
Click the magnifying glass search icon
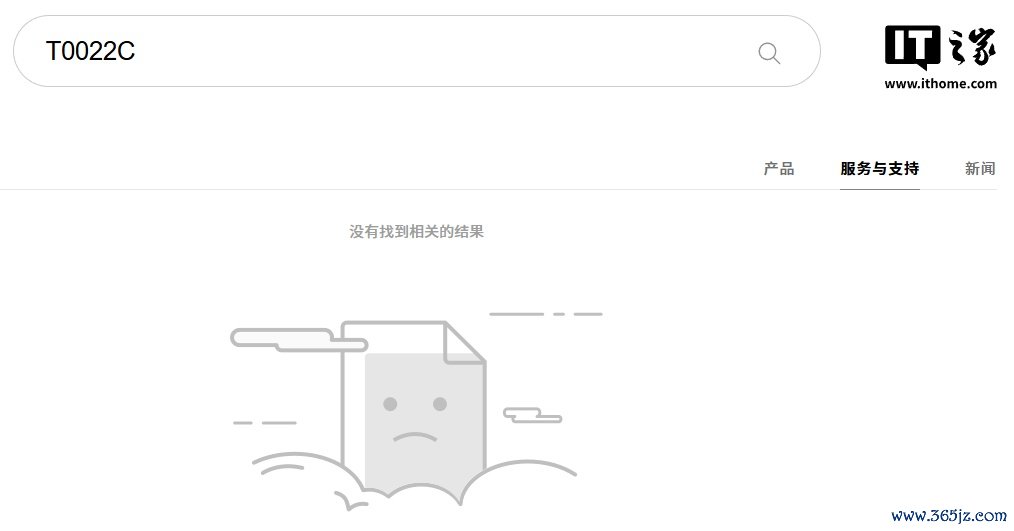point(769,53)
